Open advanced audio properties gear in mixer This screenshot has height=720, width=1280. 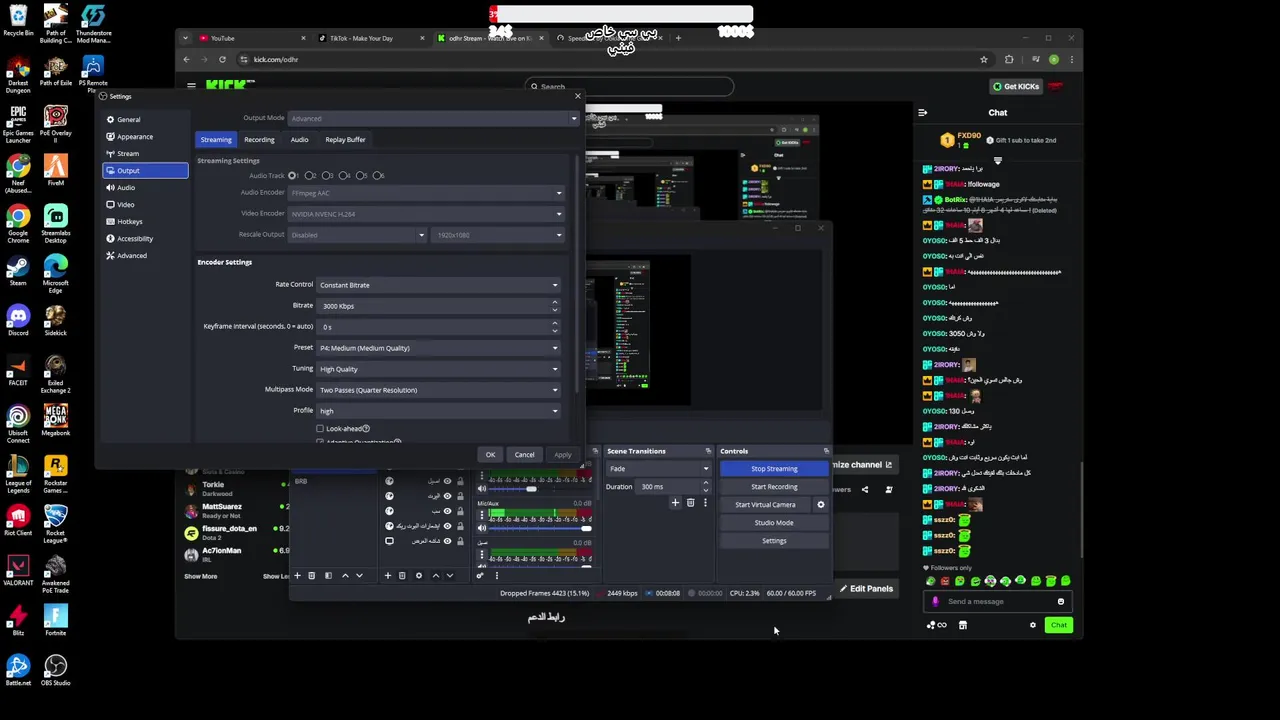tap(480, 575)
